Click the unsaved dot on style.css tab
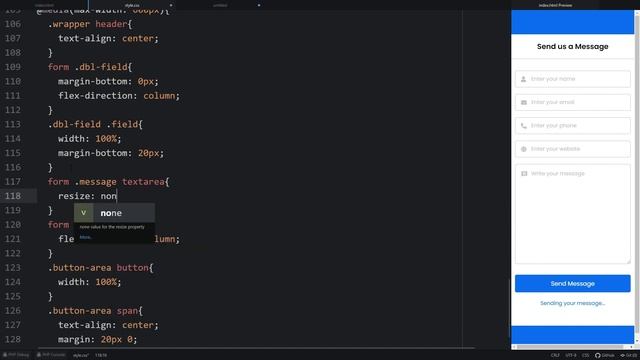This screenshot has width=640, height=360. click(x=171, y=5)
